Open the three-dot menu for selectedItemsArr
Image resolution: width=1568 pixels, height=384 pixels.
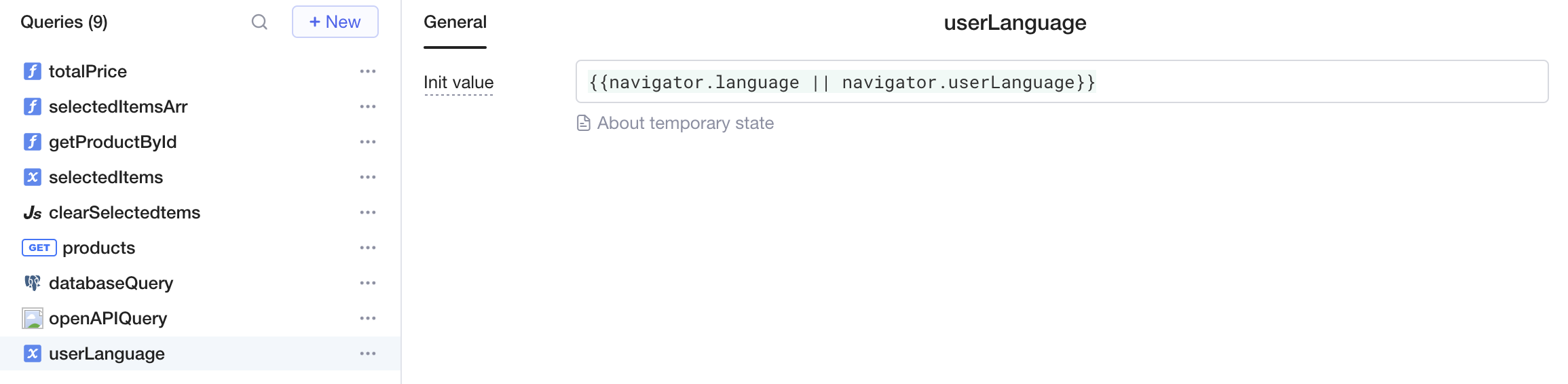click(368, 107)
